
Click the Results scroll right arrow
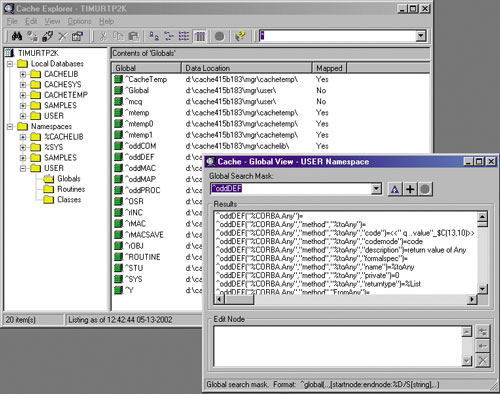471,300
